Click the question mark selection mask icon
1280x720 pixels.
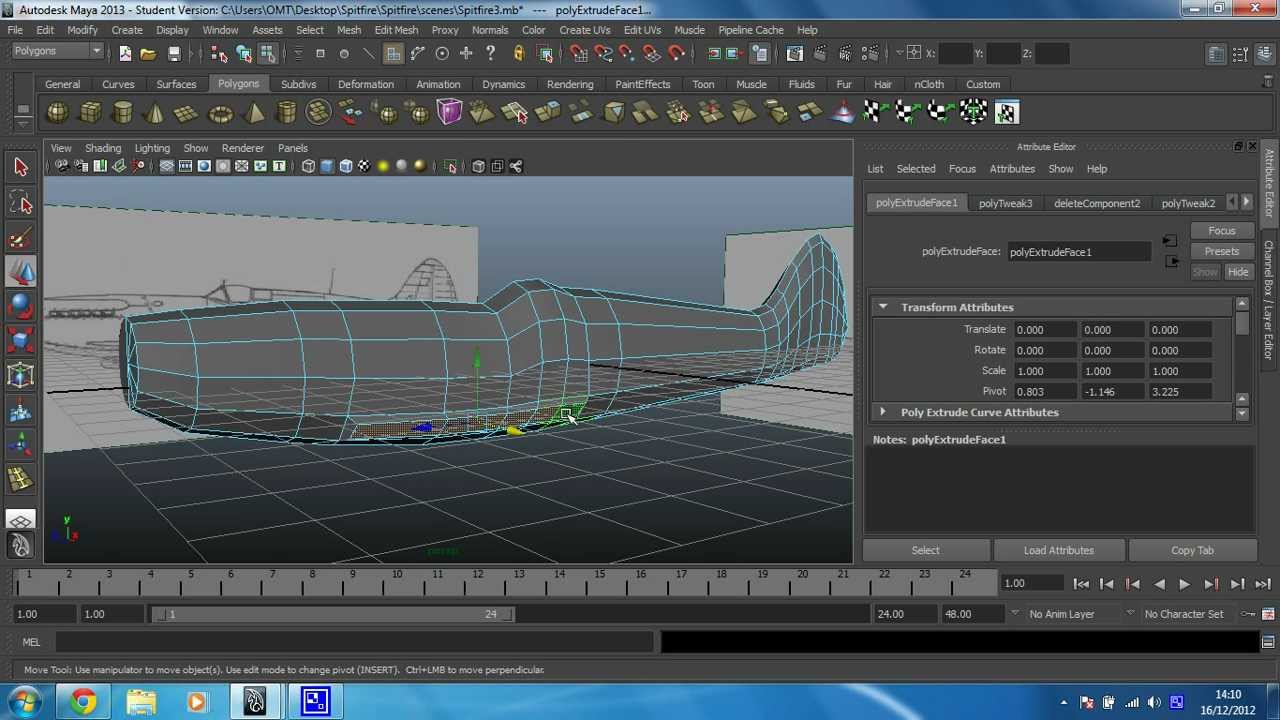[490, 53]
